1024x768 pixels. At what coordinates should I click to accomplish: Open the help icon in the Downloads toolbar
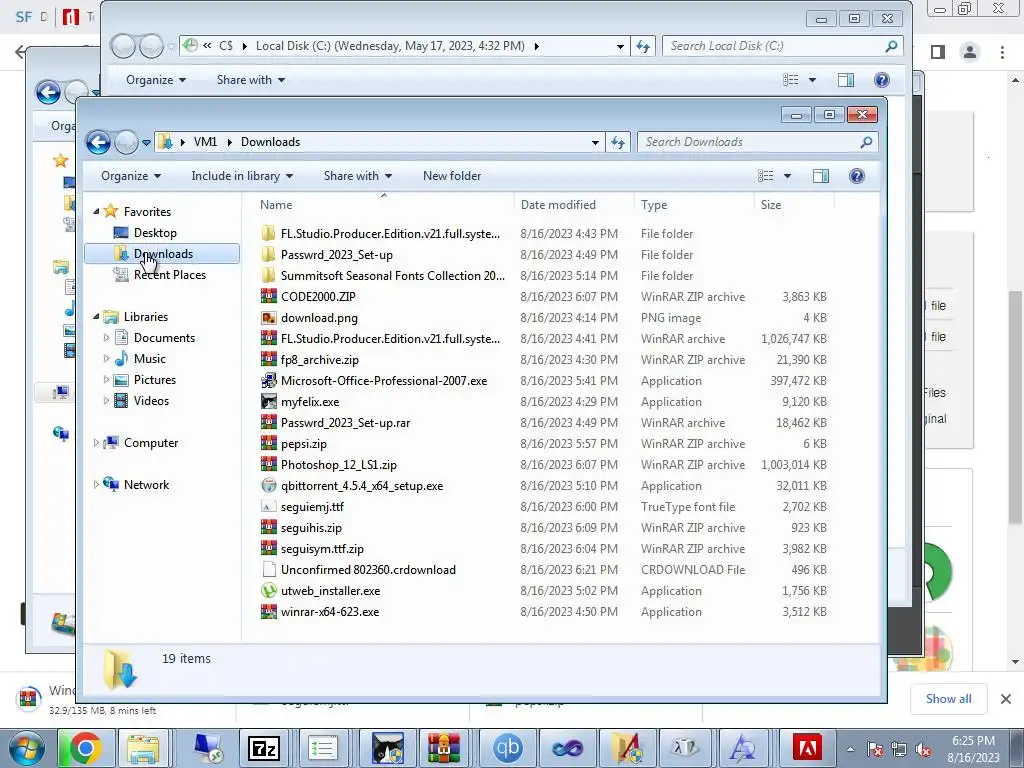(x=857, y=176)
